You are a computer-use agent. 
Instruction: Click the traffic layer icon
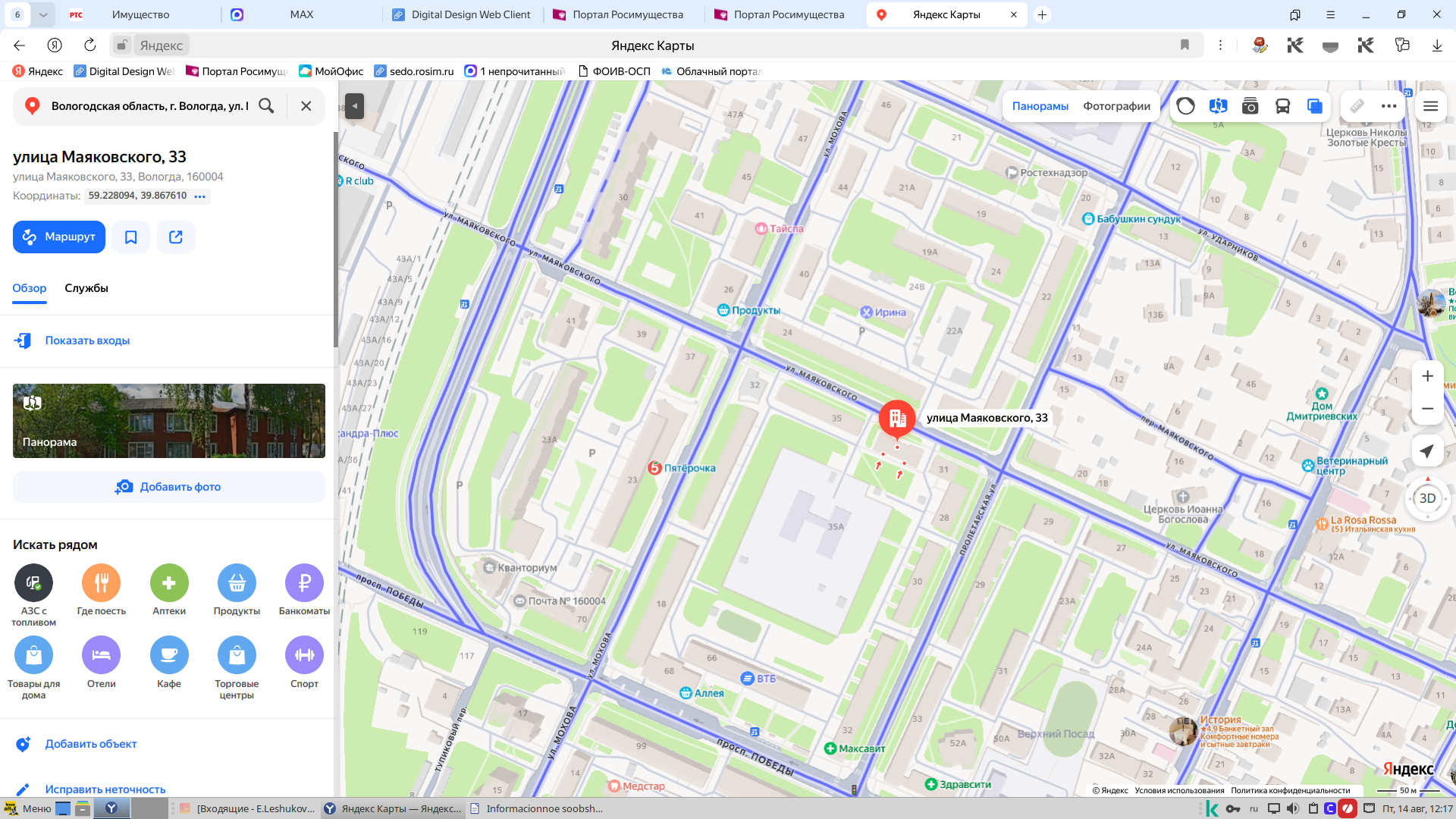tap(1186, 106)
